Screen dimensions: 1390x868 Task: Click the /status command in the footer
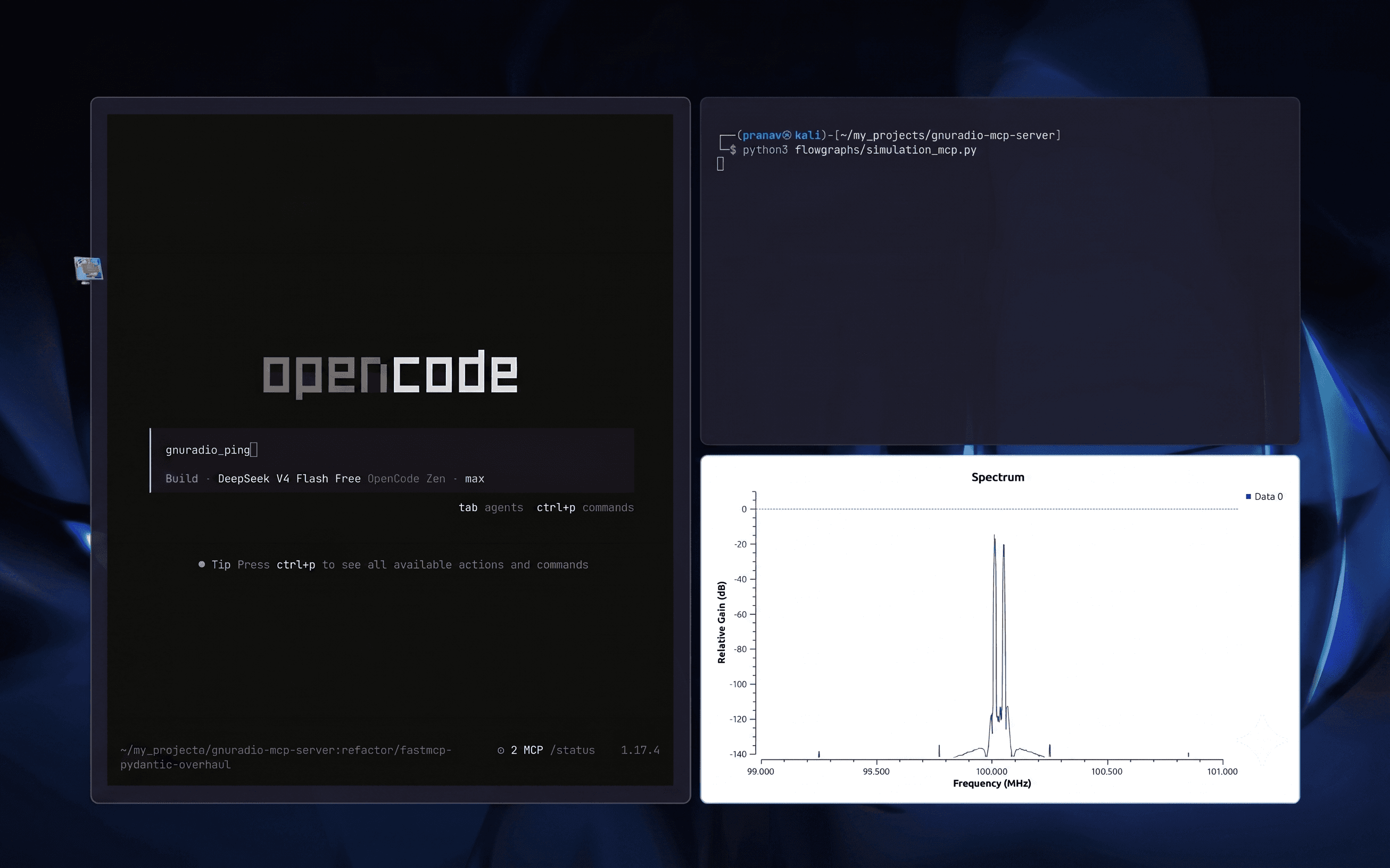[x=572, y=750]
